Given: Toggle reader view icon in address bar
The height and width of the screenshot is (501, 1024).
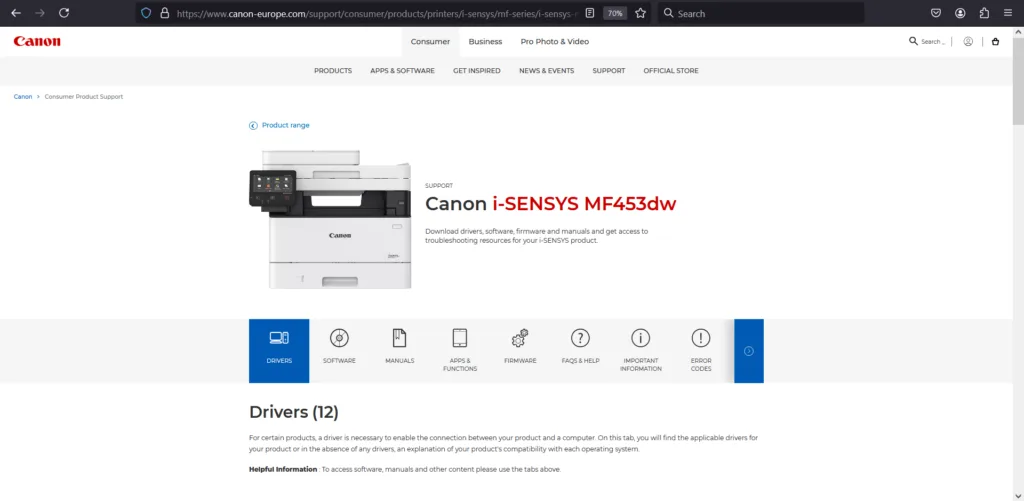Looking at the screenshot, I should [x=590, y=13].
